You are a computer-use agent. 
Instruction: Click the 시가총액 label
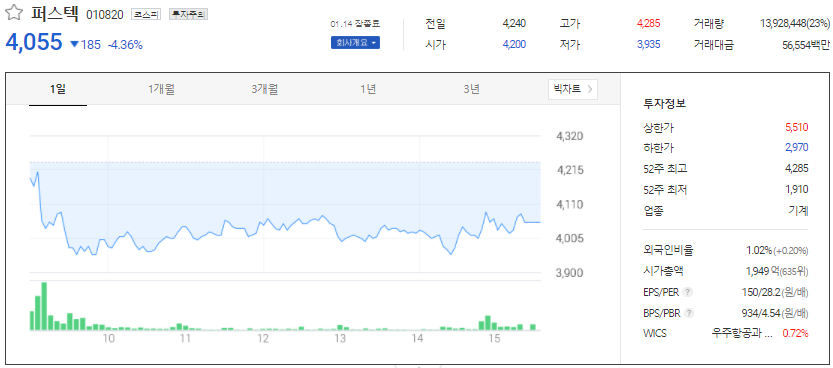tap(663, 271)
